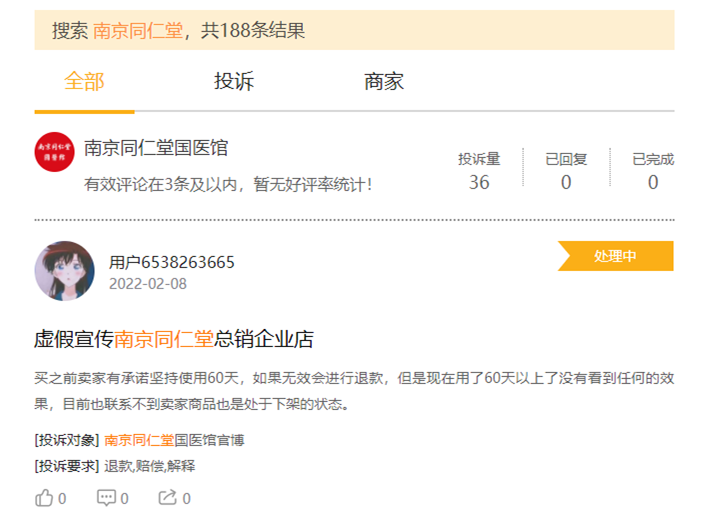Open anime avatar of 用户6538263665
707x519 pixels.
(x=65, y=271)
